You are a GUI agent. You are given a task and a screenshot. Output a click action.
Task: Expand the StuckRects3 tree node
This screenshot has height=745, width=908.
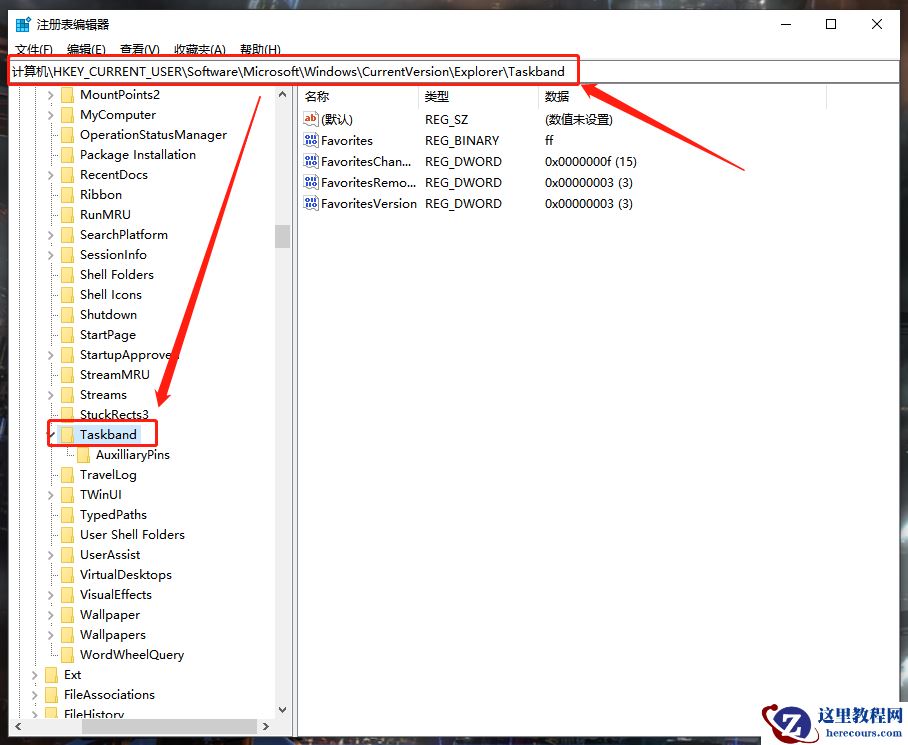pos(50,414)
